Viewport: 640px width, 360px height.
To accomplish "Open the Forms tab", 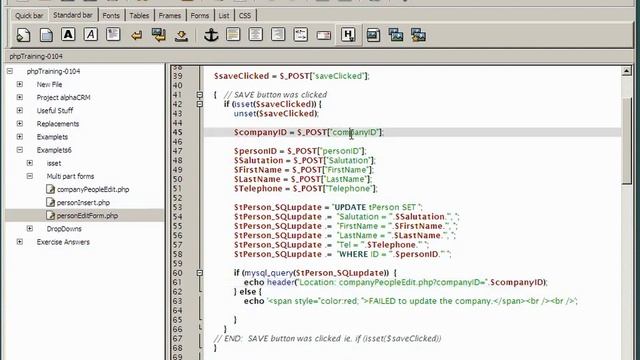I will [x=200, y=16].
